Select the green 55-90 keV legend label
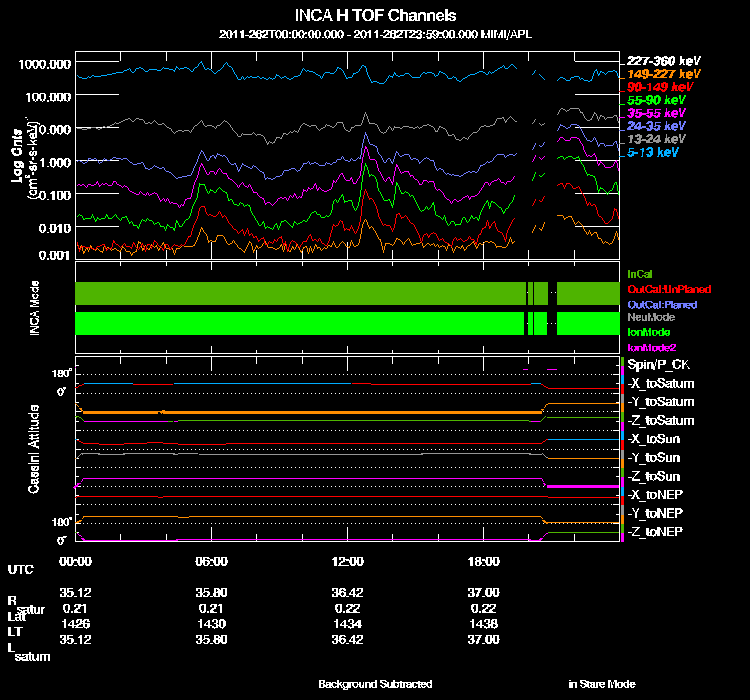 [656, 101]
